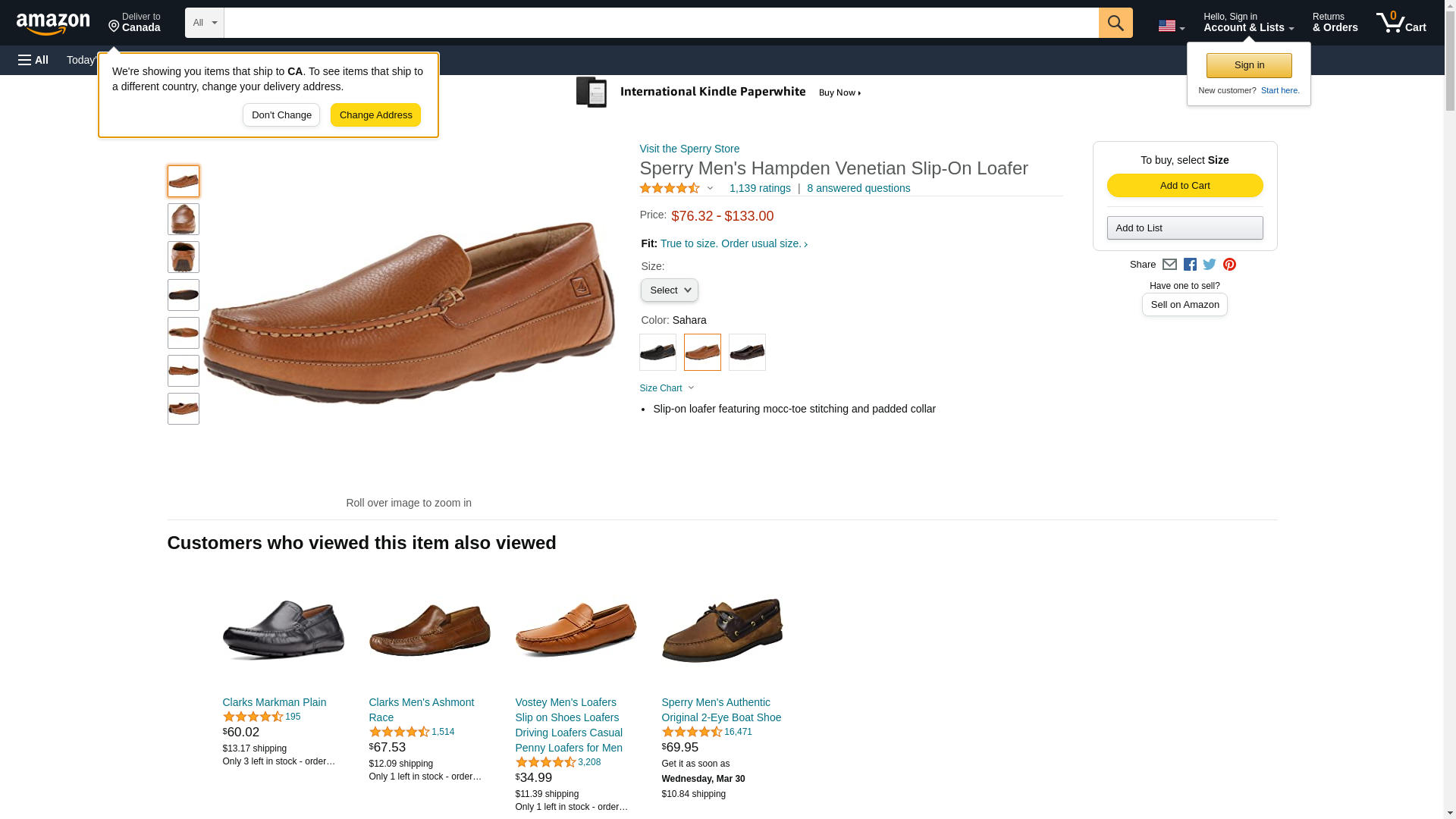Open Returns & Orders
Image resolution: width=1456 pixels, height=819 pixels.
(1335, 23)
